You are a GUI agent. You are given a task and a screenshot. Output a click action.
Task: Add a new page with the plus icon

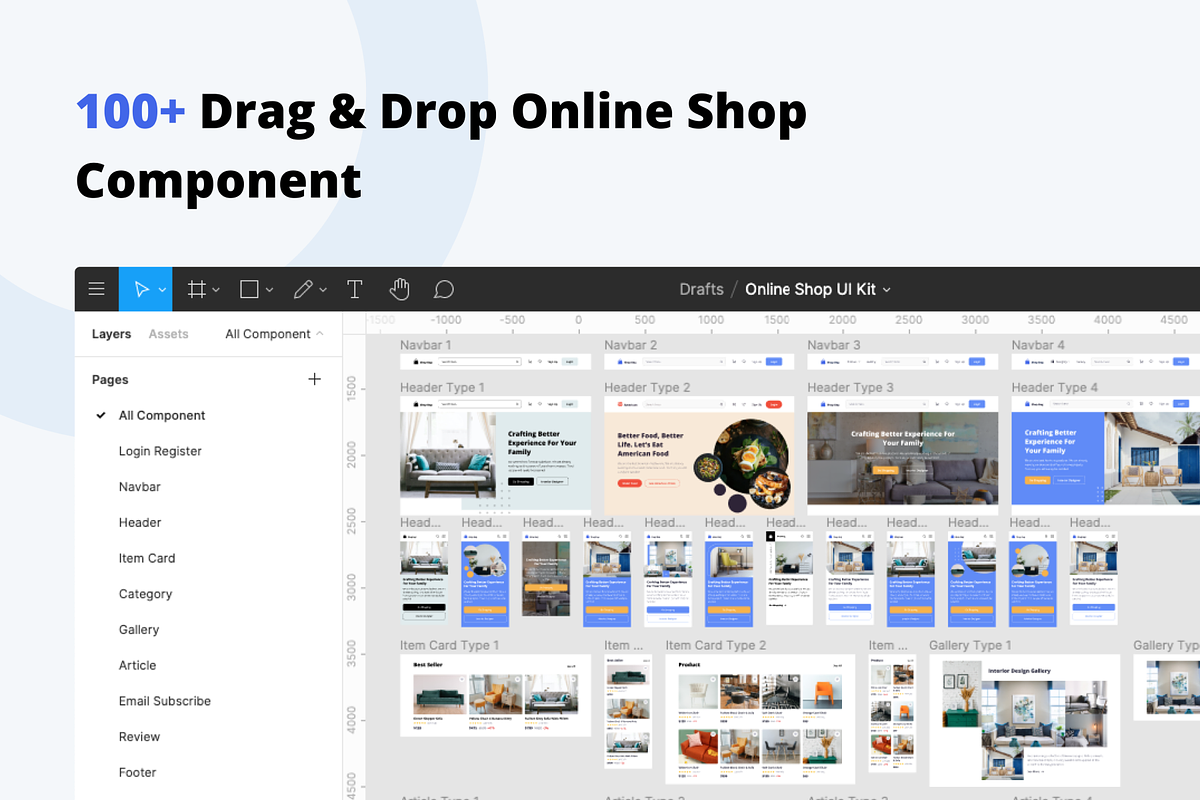click(x=315, y=379)
